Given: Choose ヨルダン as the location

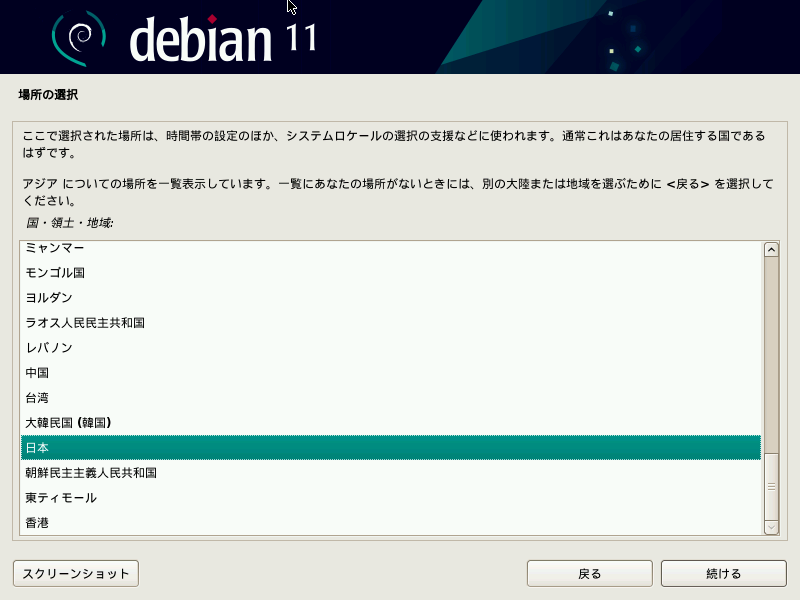Looking at the screenshot, I should click(x=391, y=297).
